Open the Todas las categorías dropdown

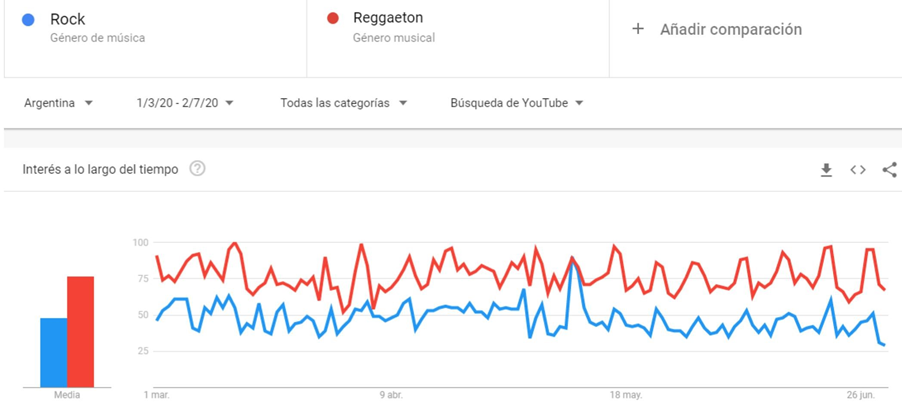(x=344, y=103)
